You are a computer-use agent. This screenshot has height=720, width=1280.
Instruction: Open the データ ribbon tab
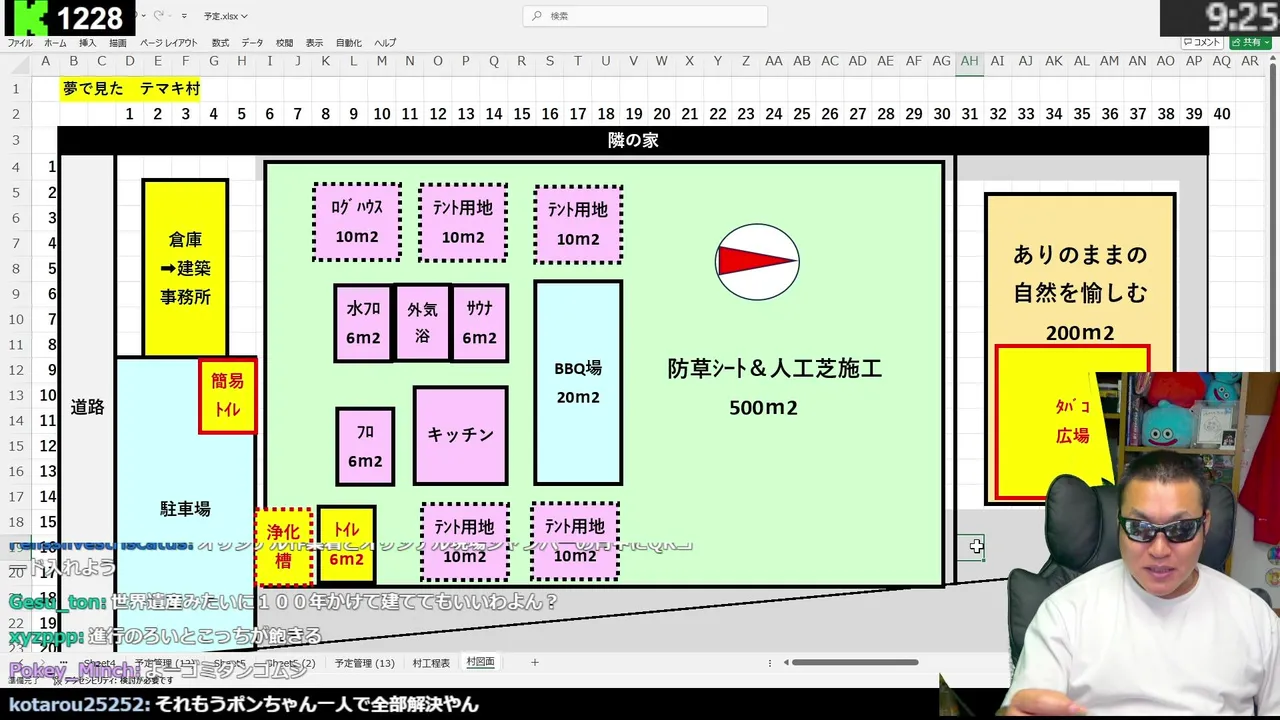[x=252, y=43]
